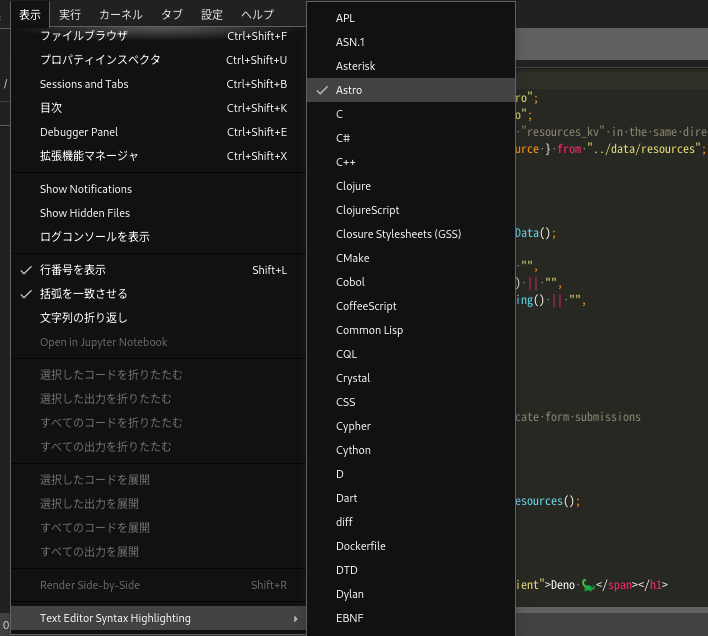This screenshot has width=708, height=636.
Task: Open the 表示 menu
Action: (x=30, y=14)
